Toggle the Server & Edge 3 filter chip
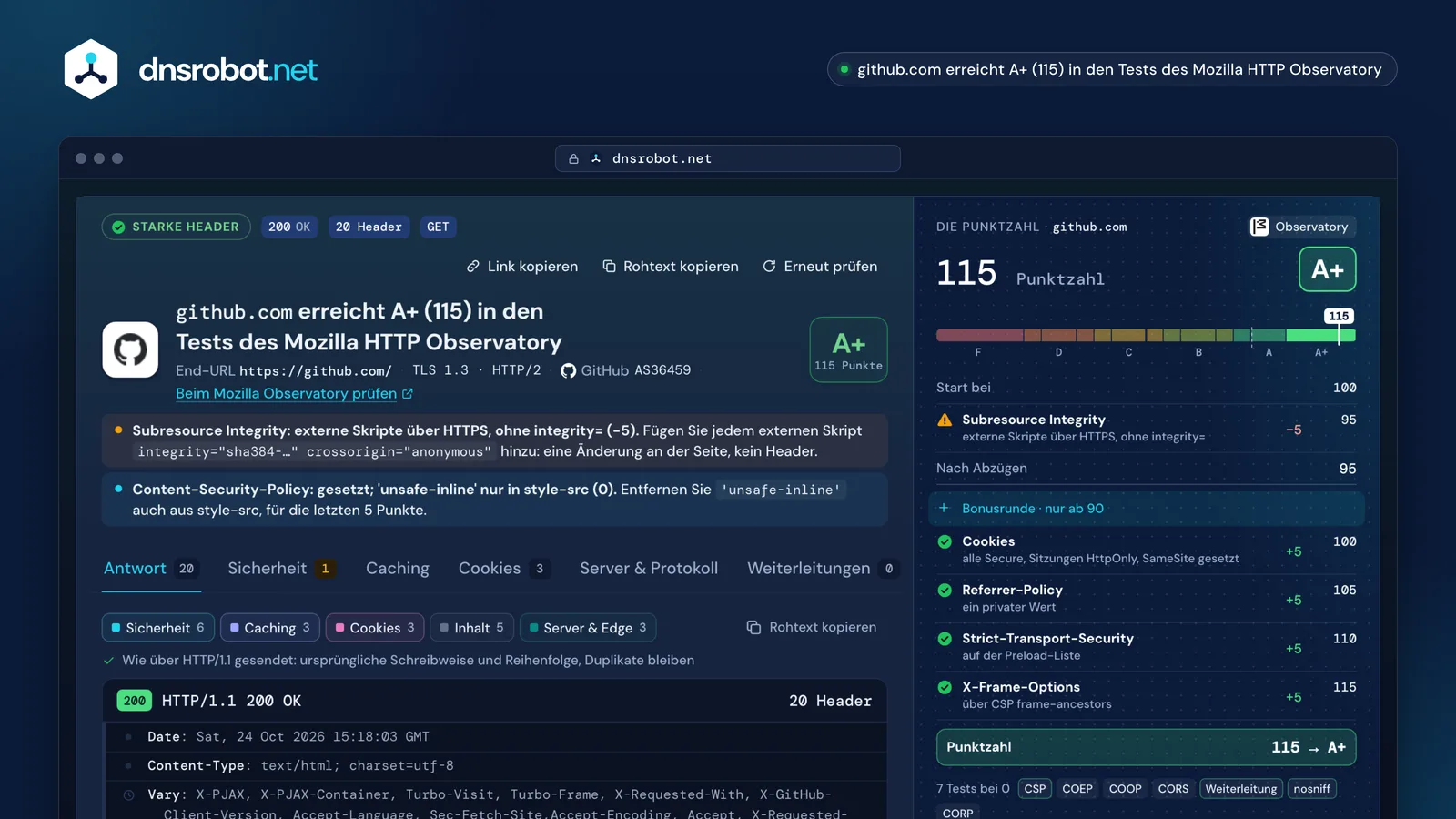This screenshot has height=819, width=1456. [x=588, y=628]
